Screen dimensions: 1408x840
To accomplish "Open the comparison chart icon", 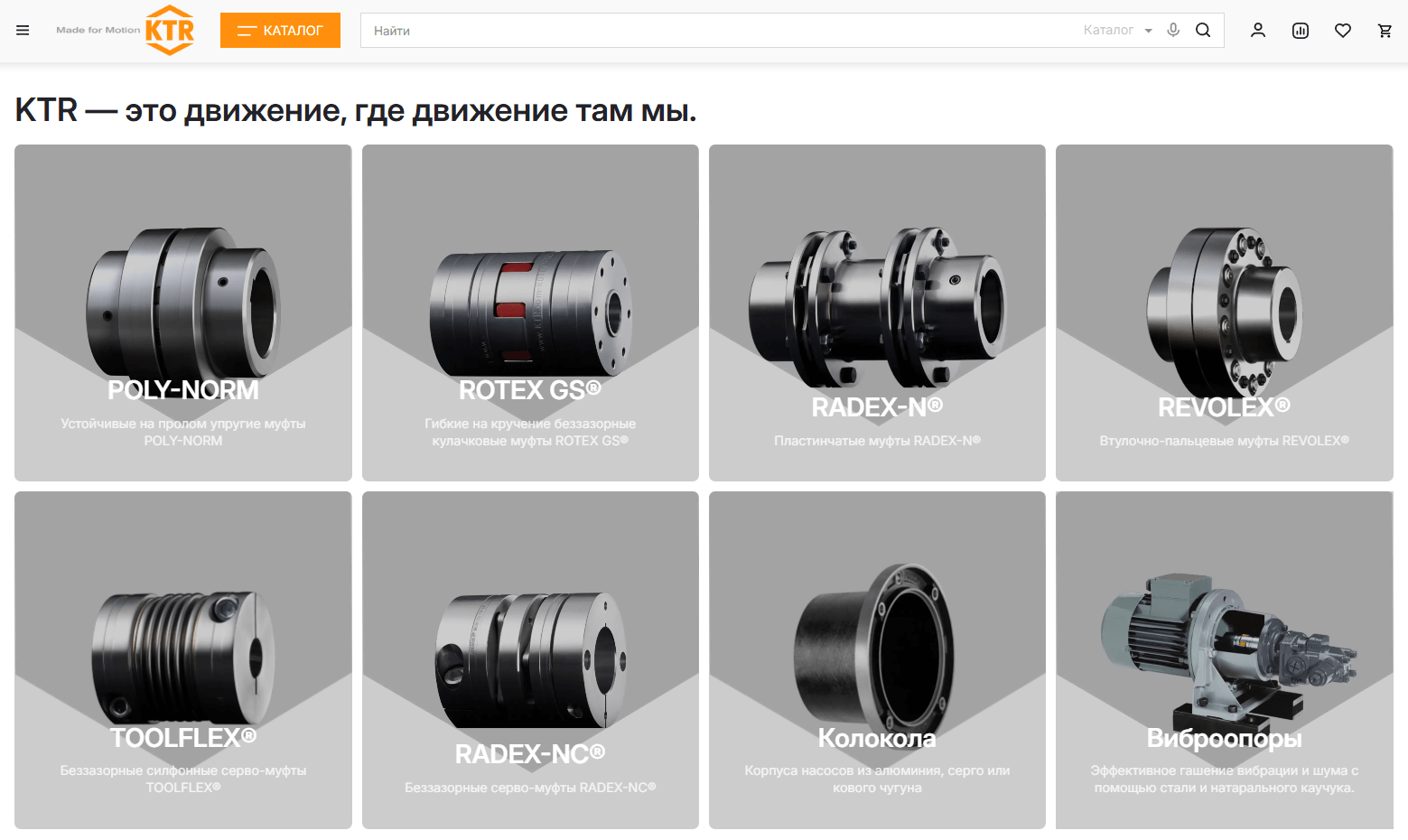I will tap(1301, 30).
